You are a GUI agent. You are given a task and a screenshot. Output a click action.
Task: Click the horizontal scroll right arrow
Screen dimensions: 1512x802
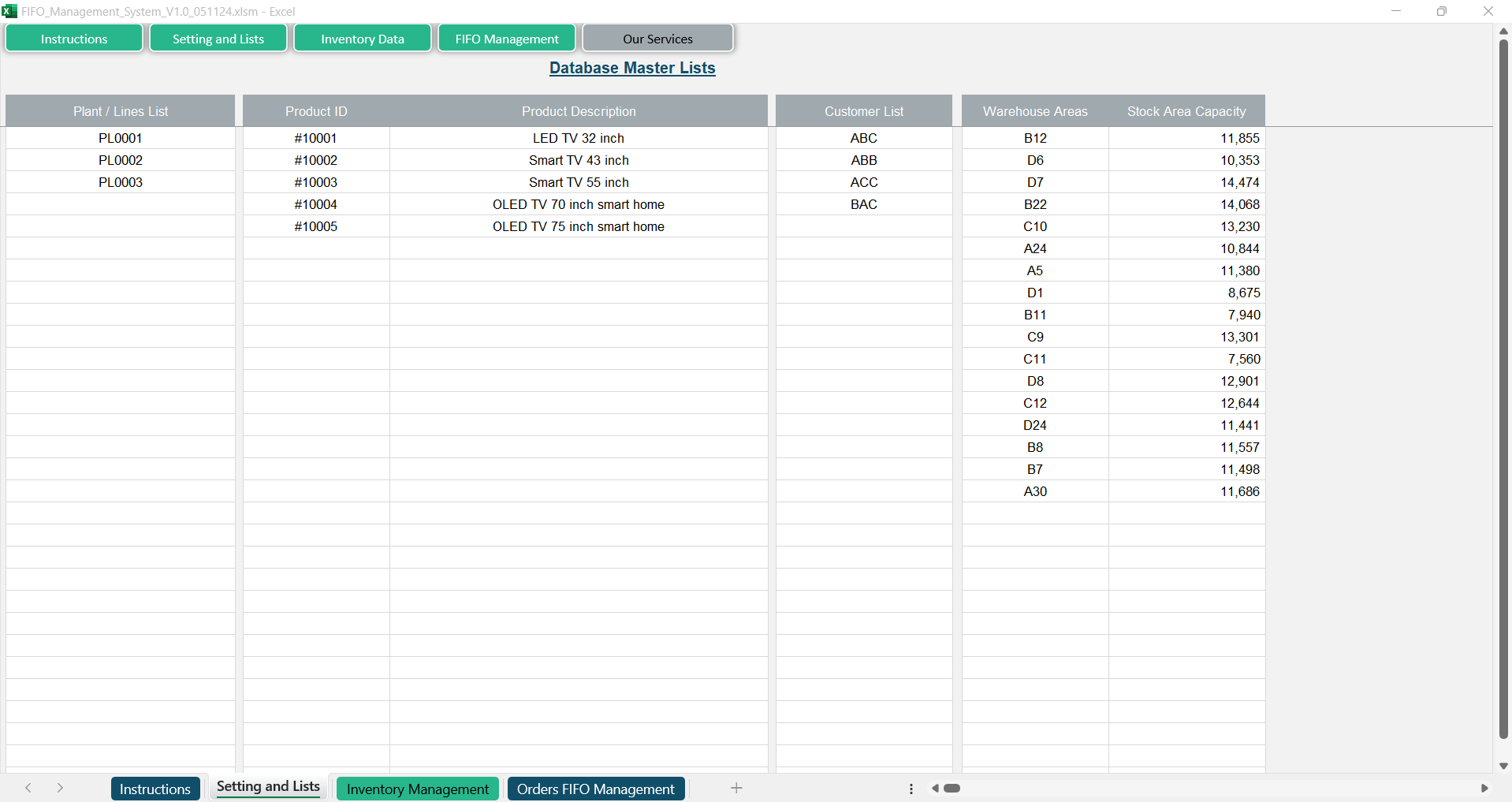[1484, 788]
